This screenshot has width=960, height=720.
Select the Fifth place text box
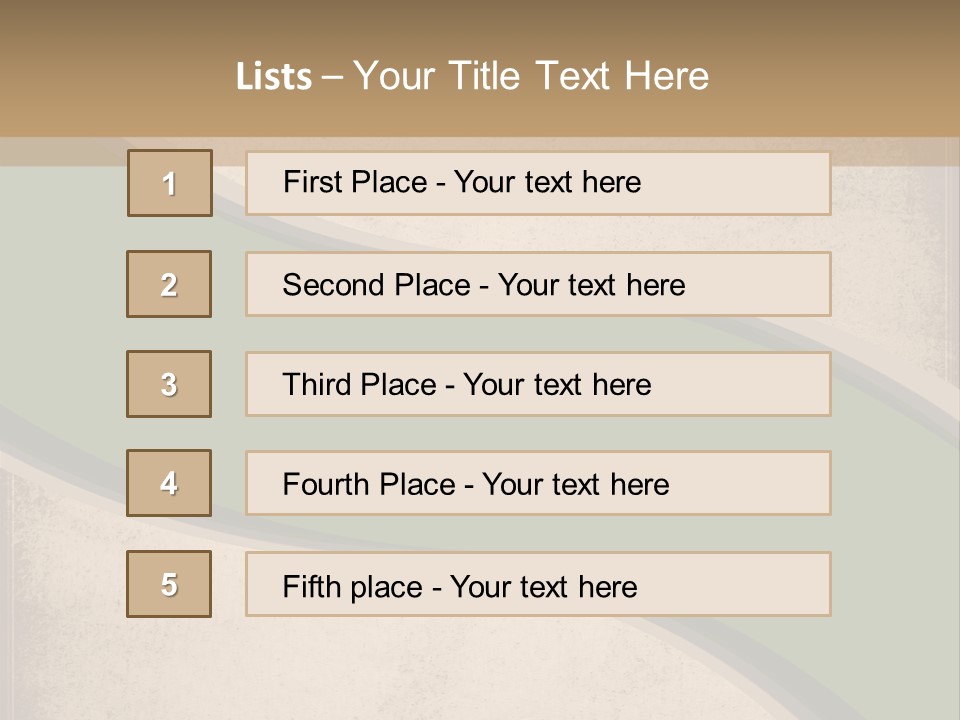tap(538, 585)
